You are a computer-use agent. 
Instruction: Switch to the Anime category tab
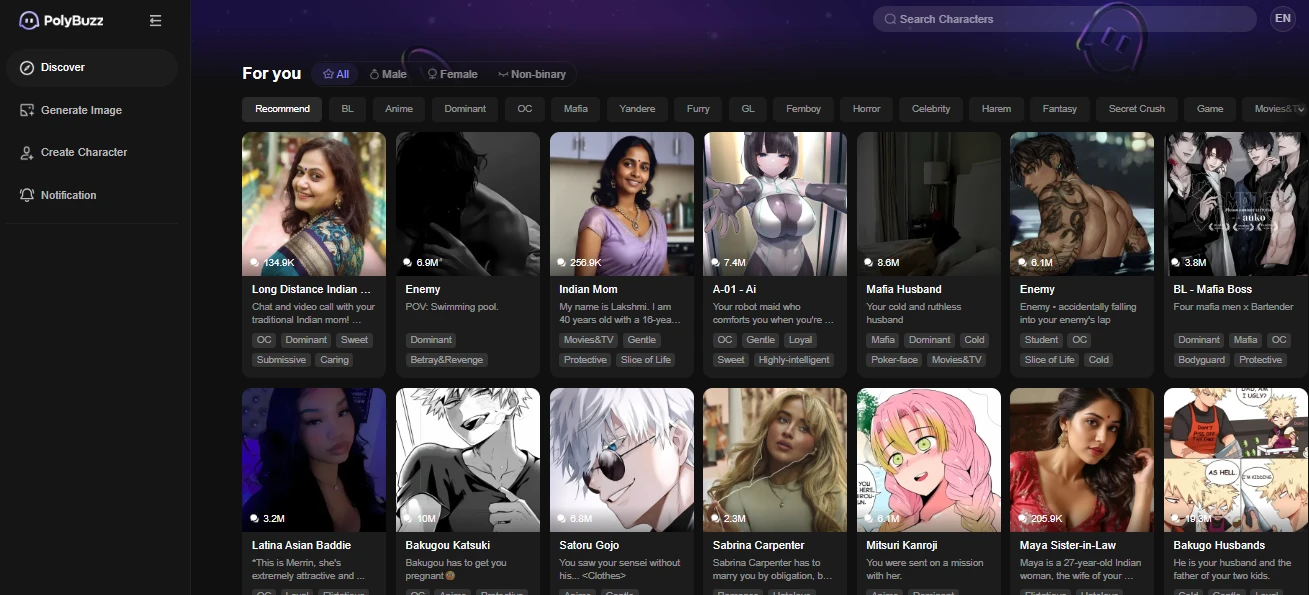pyautogui.click(x=399, y=109)
